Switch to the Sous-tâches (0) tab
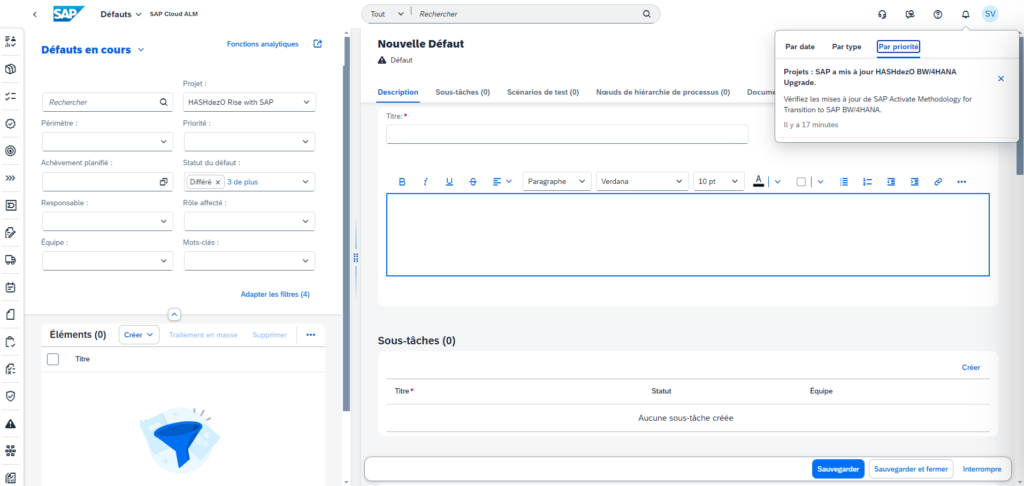1024x486 pixels. point(462,92)
